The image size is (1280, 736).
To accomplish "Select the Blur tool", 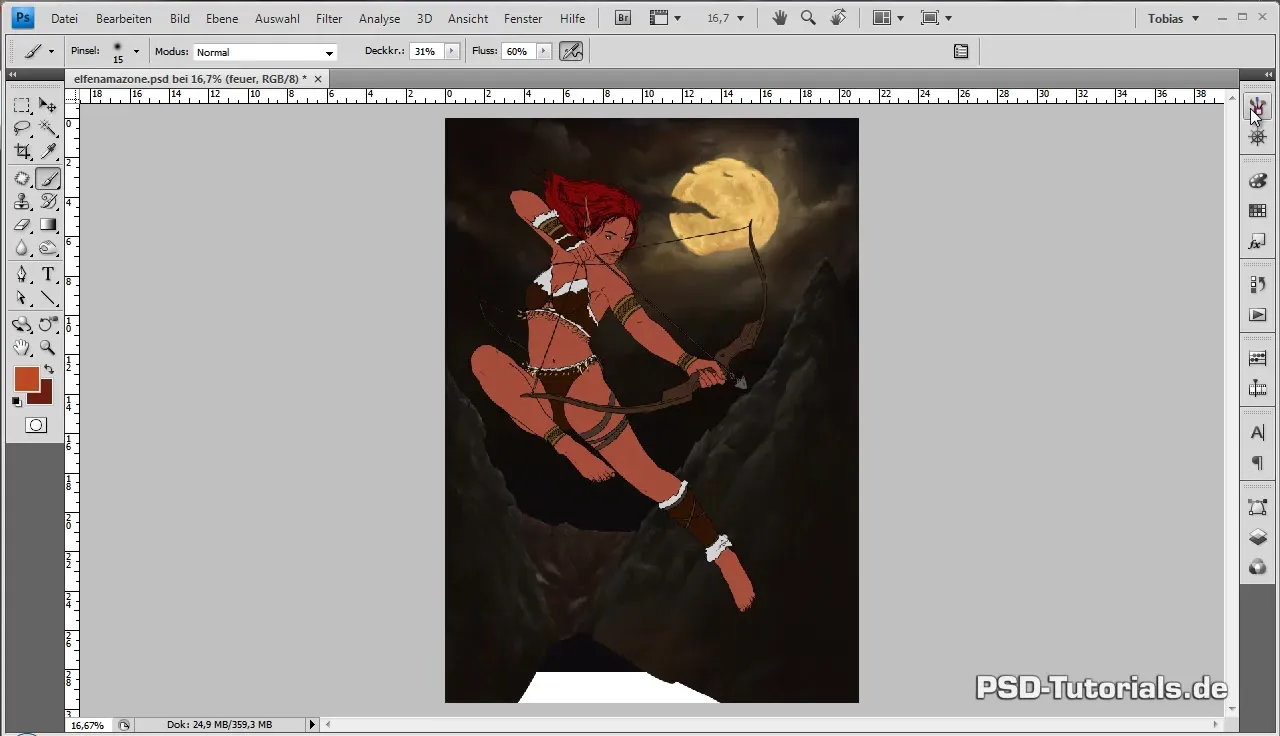I will click(22, 248).
